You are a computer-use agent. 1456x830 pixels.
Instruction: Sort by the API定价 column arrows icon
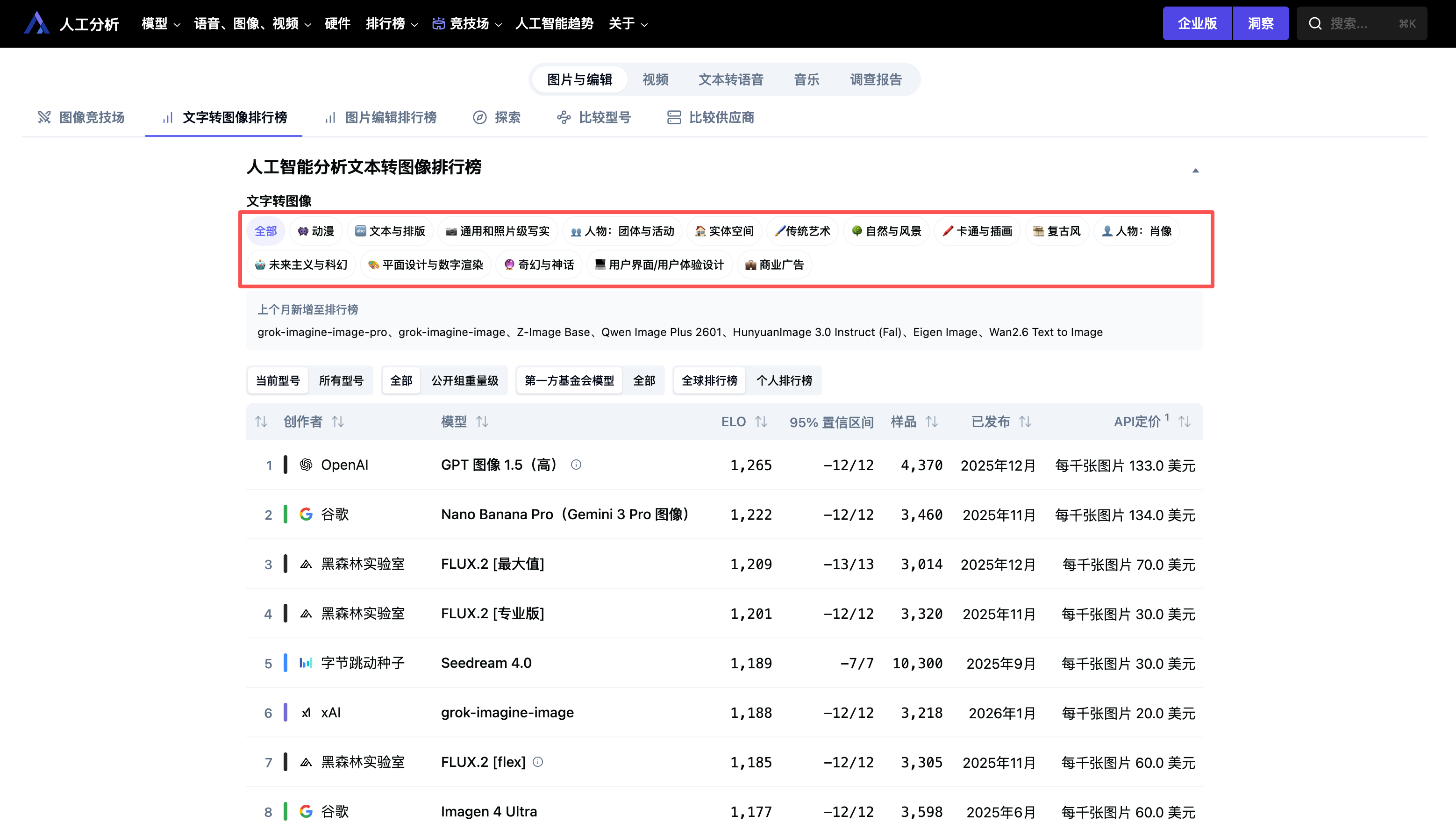1185,422
